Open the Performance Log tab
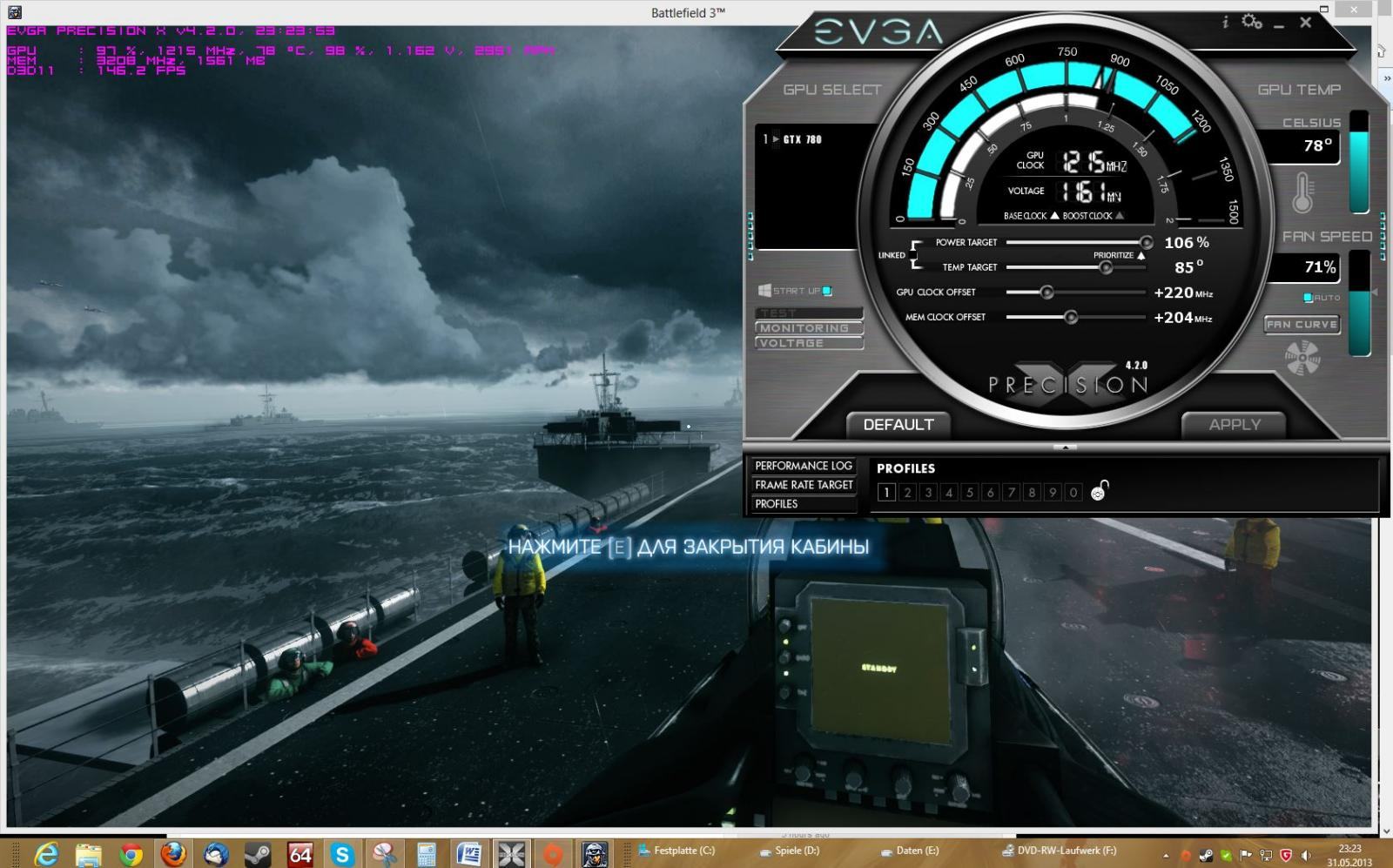 tap(804, 466)
